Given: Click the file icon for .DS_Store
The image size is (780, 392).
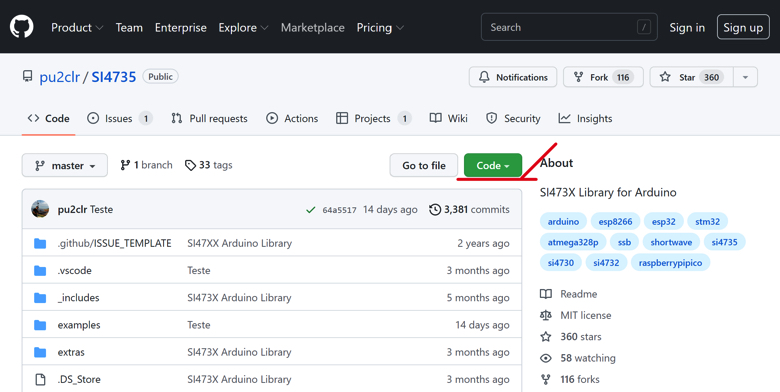Looking at the screenshot, I should click(x=40, y=379).
